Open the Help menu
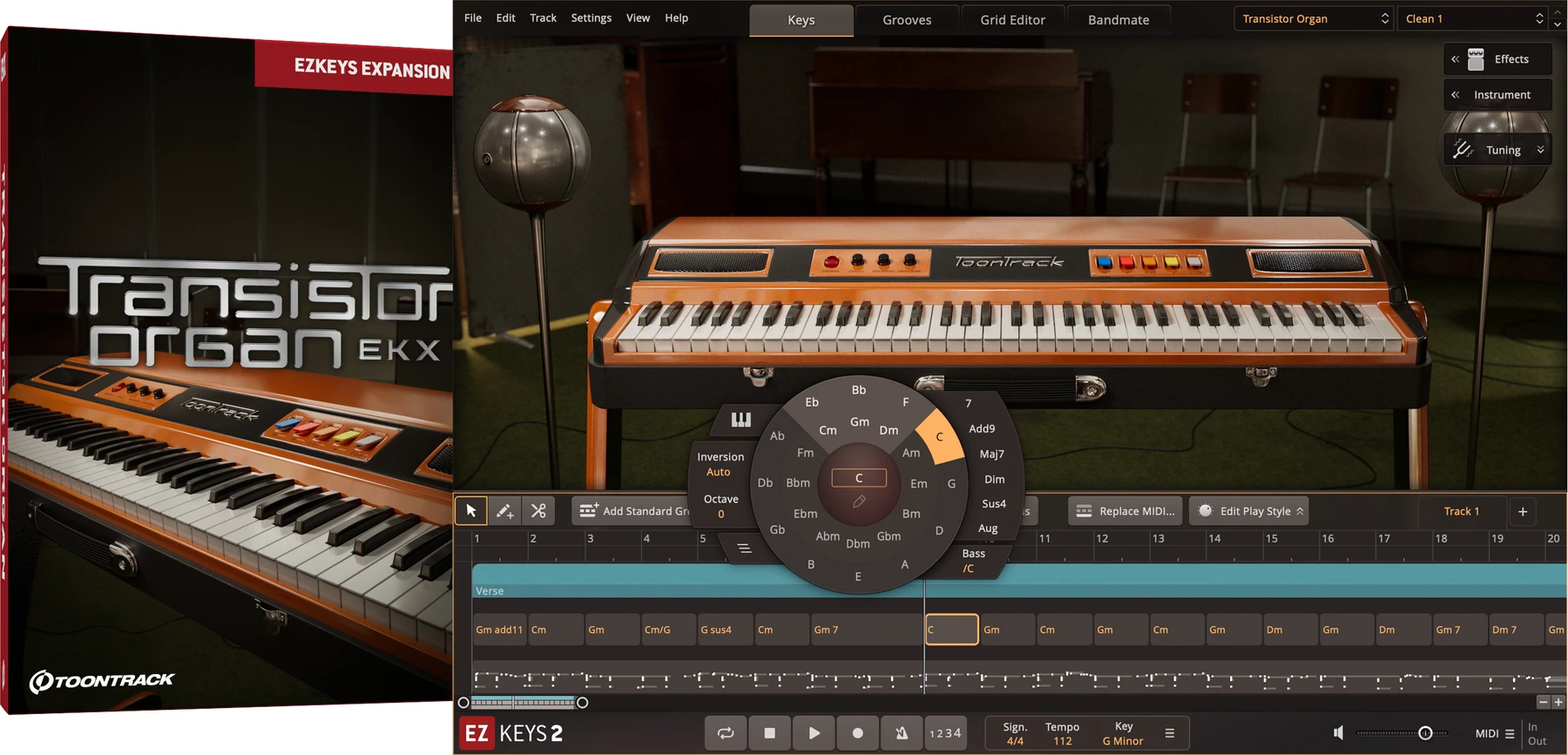The image size is (1568, 755). click(x=676, y=17)
